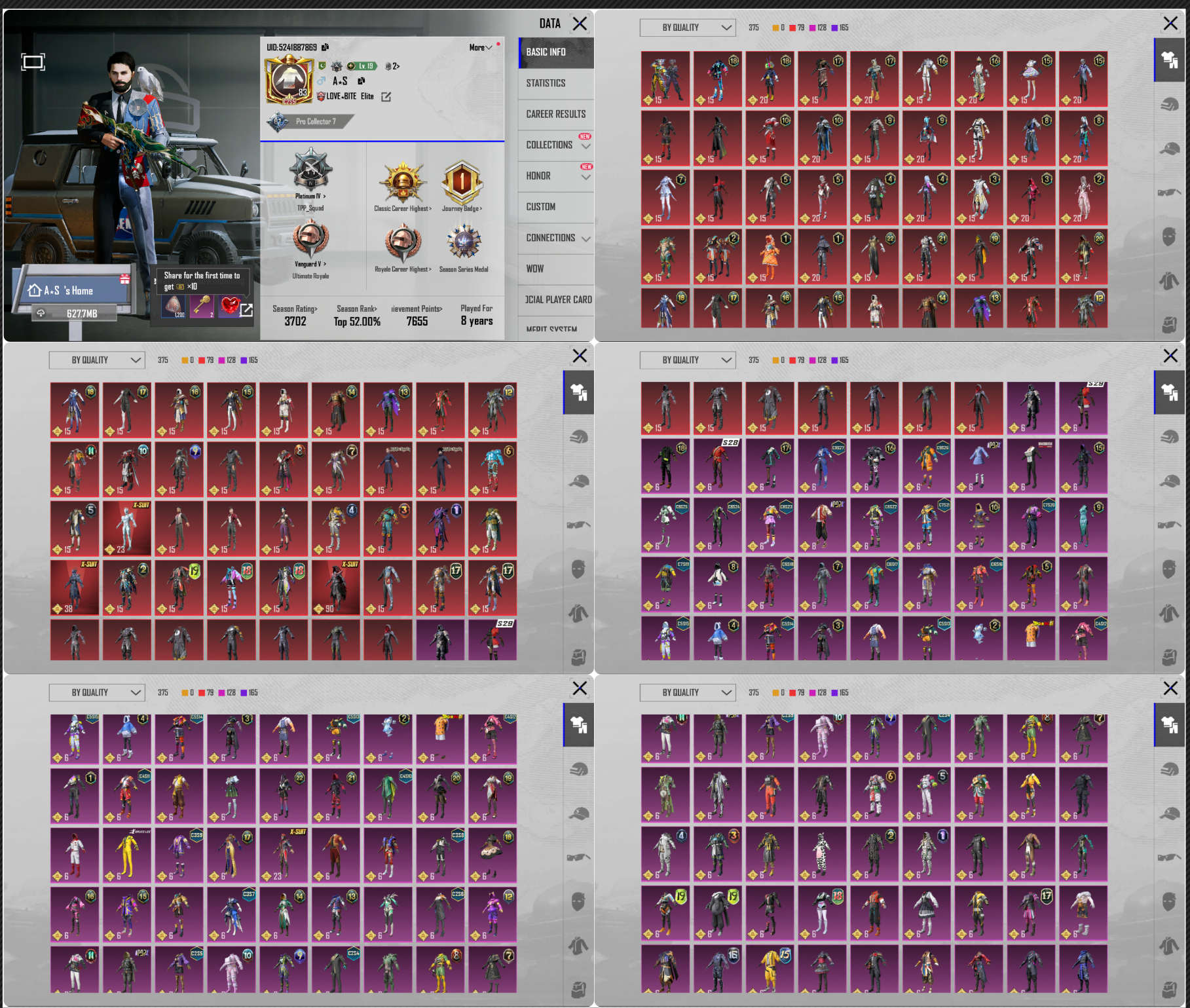Switch to the CAREER RESULTS tab
The image size is (1190, 1008).
click(x=556, y=114)
